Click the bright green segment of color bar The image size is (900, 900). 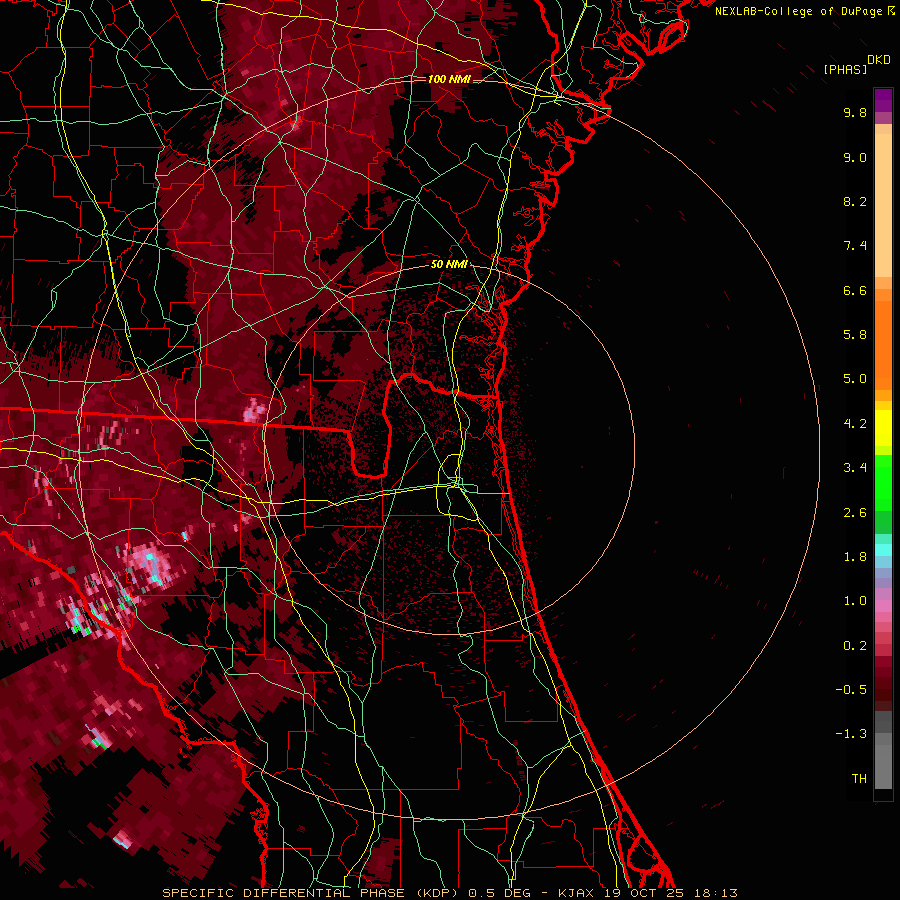pyautogui.click(x=883, y=482)
